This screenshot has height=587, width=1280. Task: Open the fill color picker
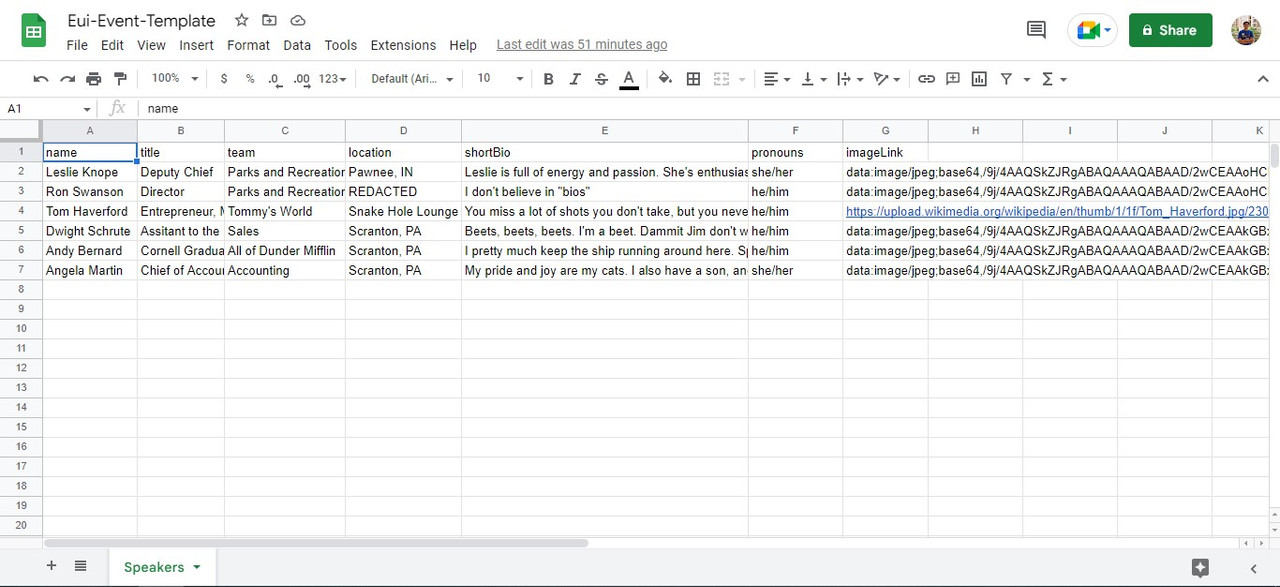click(x=665, y=79)
